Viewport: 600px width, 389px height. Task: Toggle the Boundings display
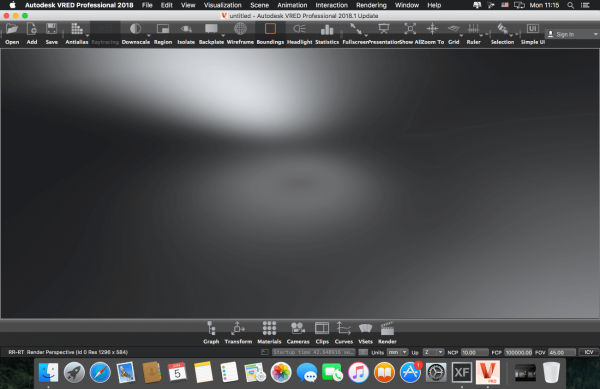270,34
